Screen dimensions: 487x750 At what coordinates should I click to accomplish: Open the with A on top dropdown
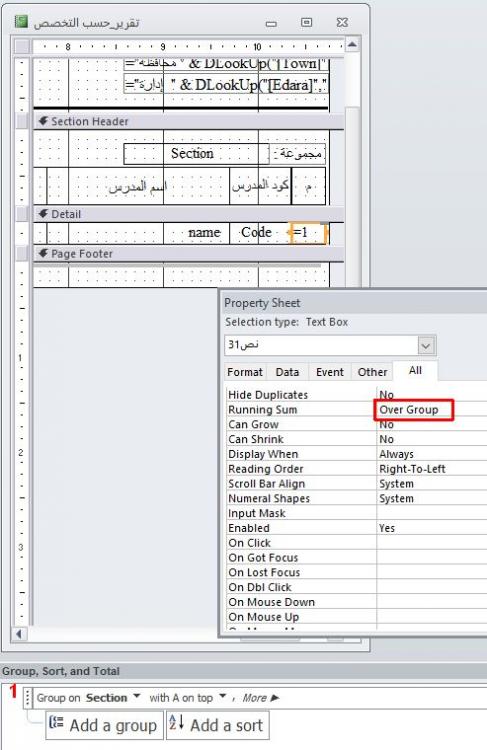coord(222,696)
